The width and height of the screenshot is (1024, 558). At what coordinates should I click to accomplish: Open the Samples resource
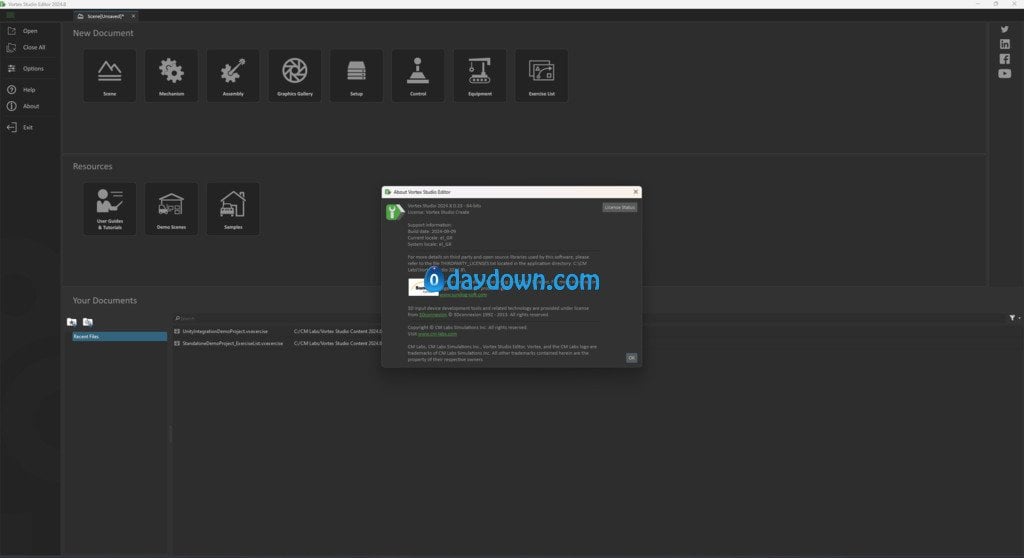click(233, 209)
